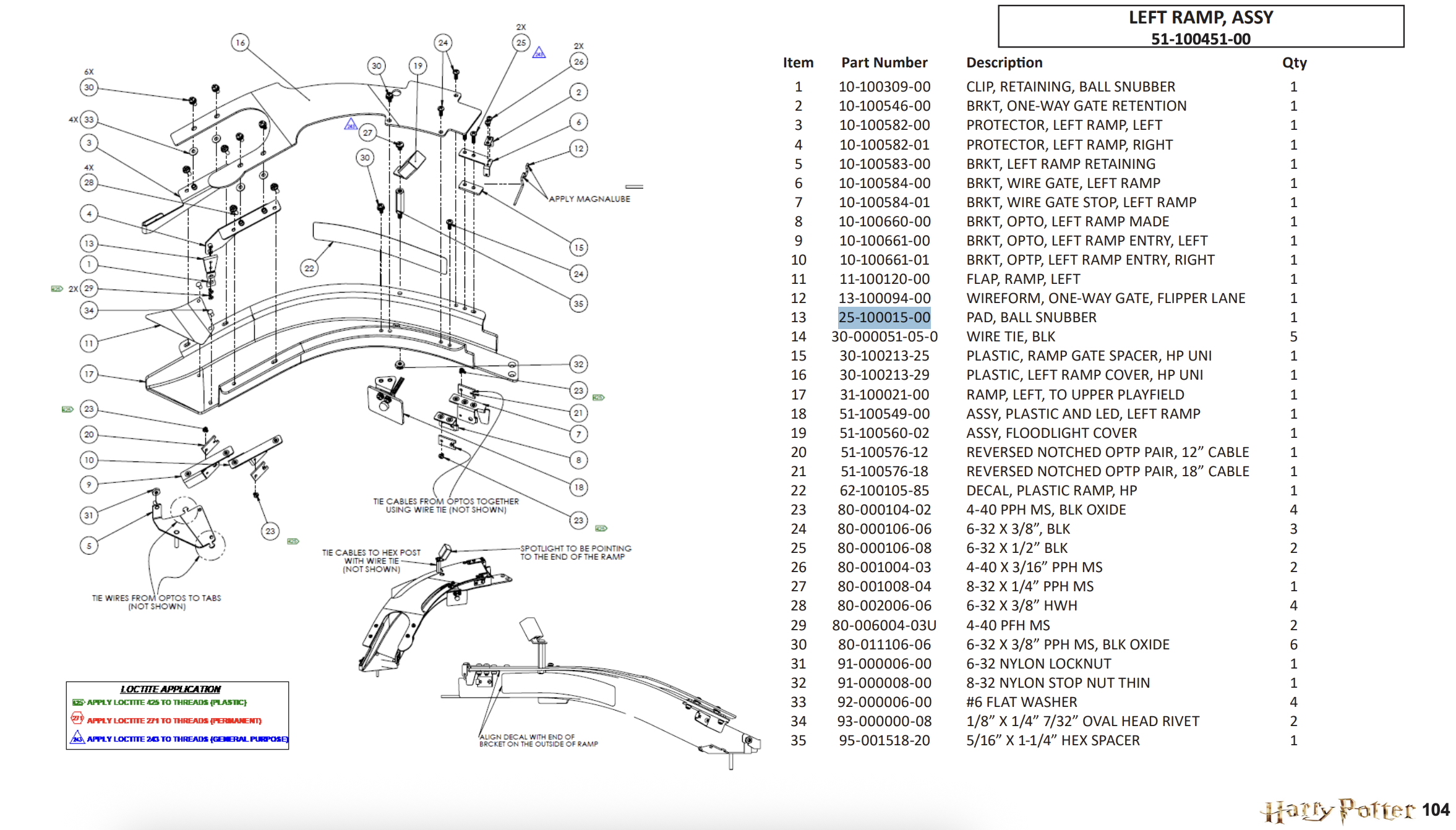The height and width of the screenshot is (830, 1456).
Task: Click the LOCTITE APPLICATION legend heading
Action: [171, 689]
